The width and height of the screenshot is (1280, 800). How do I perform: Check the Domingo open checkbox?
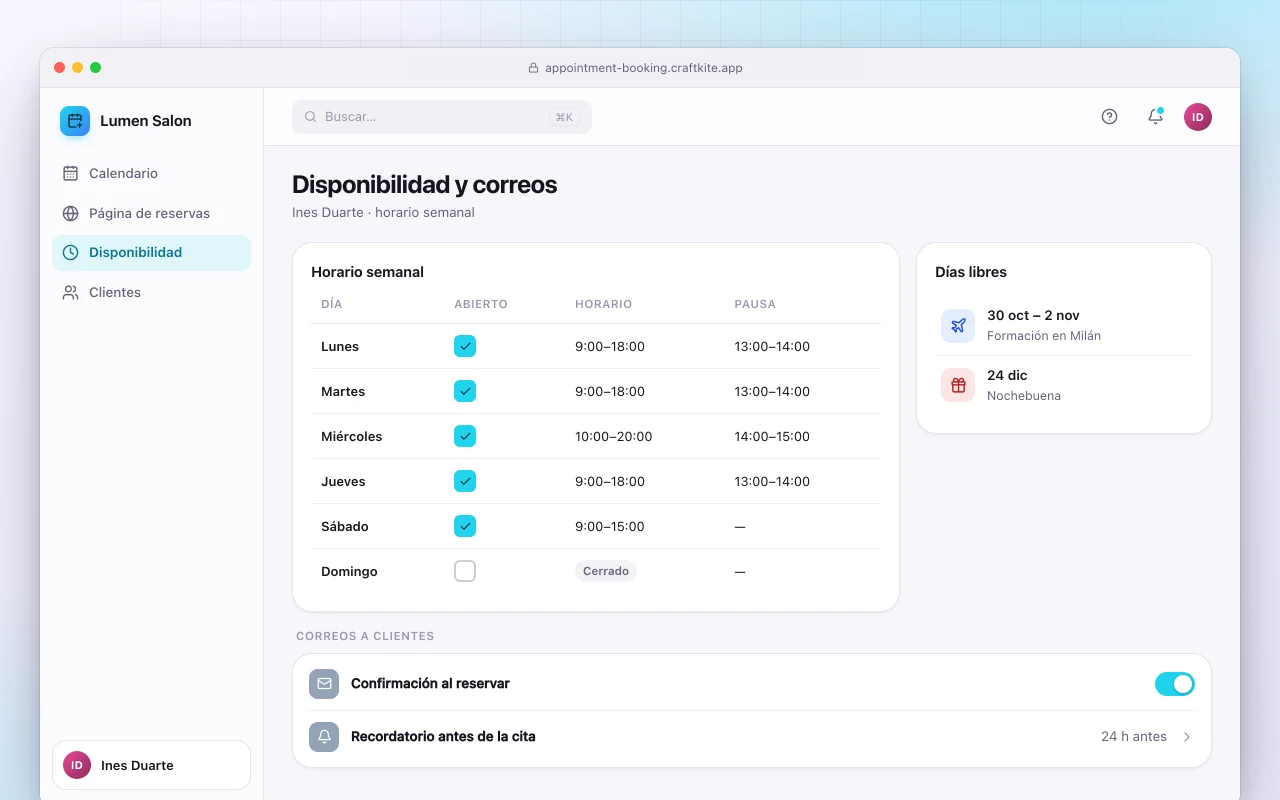(x=465, y=571)
